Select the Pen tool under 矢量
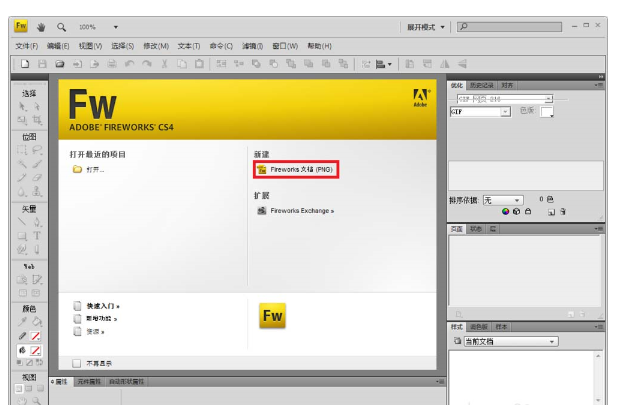This screenshot has width=624, height=407. (x=37, y=222)
